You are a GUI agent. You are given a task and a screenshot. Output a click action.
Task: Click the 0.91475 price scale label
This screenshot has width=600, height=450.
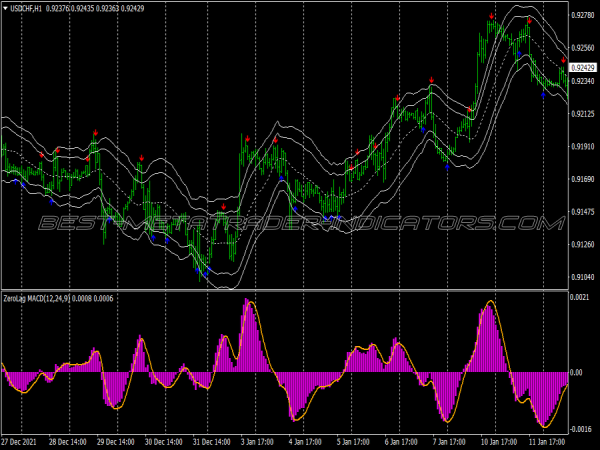click(x=583, y=212)
